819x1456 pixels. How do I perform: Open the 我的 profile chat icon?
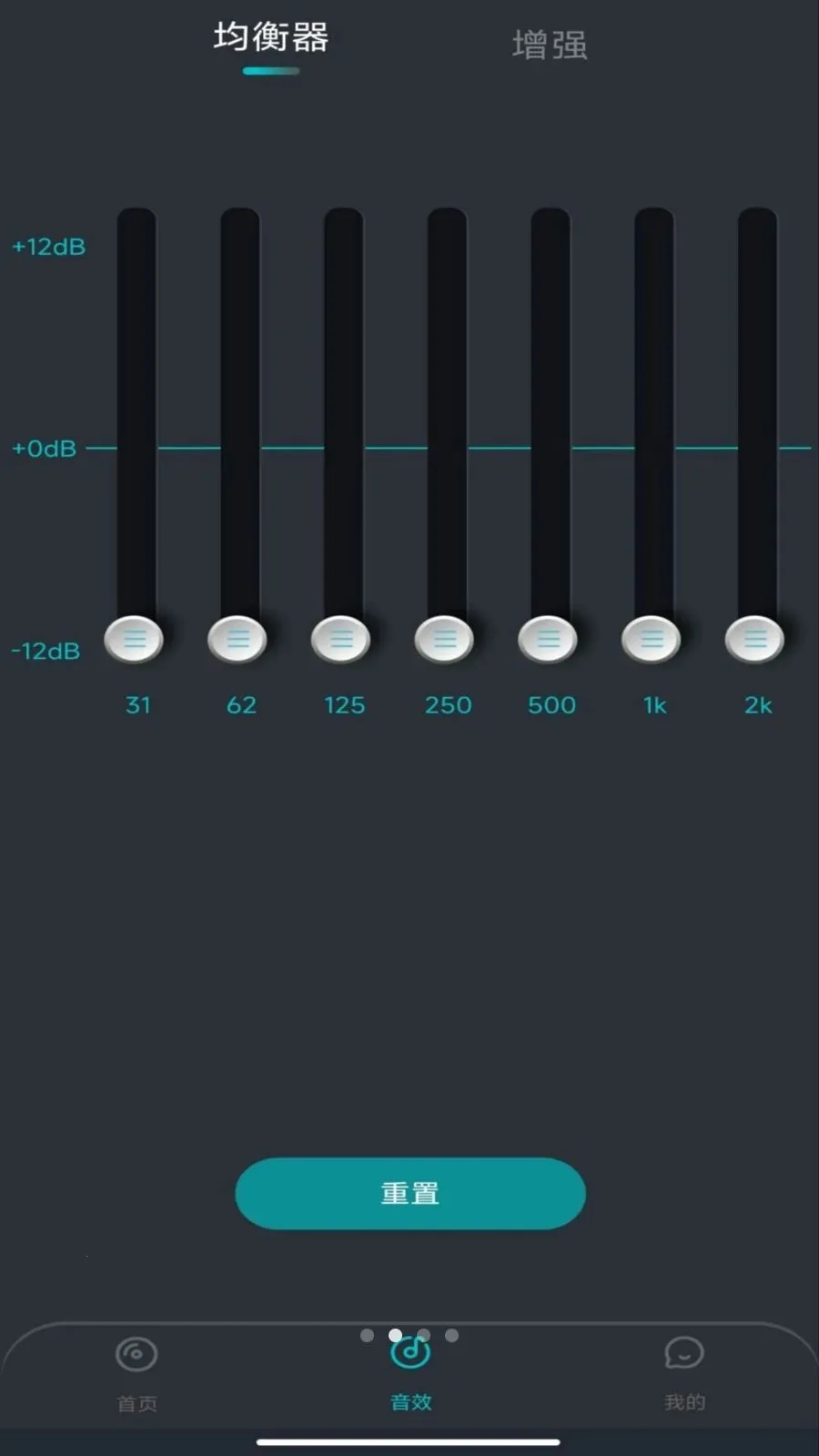[x=683, y=1353]
